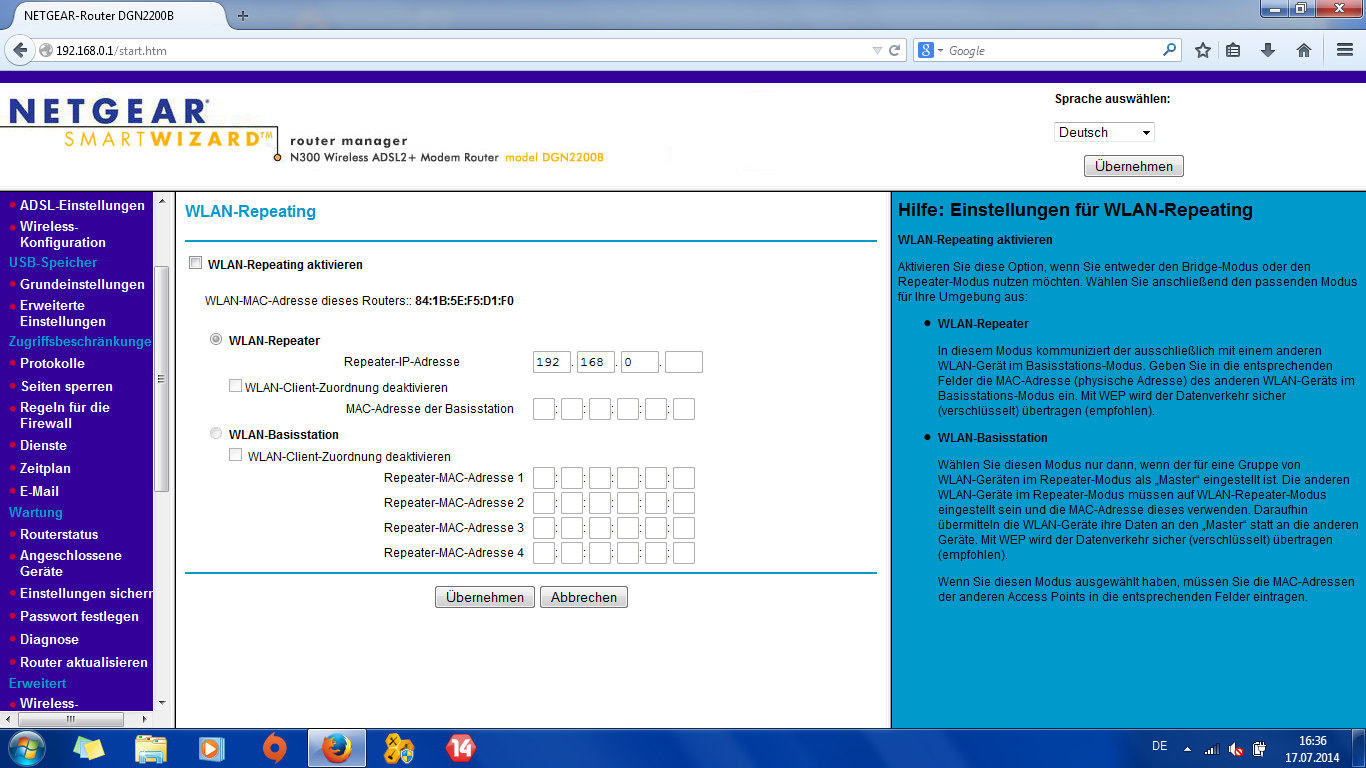Enable the WLAN-Repeating aktivieren checkbox

195,263
